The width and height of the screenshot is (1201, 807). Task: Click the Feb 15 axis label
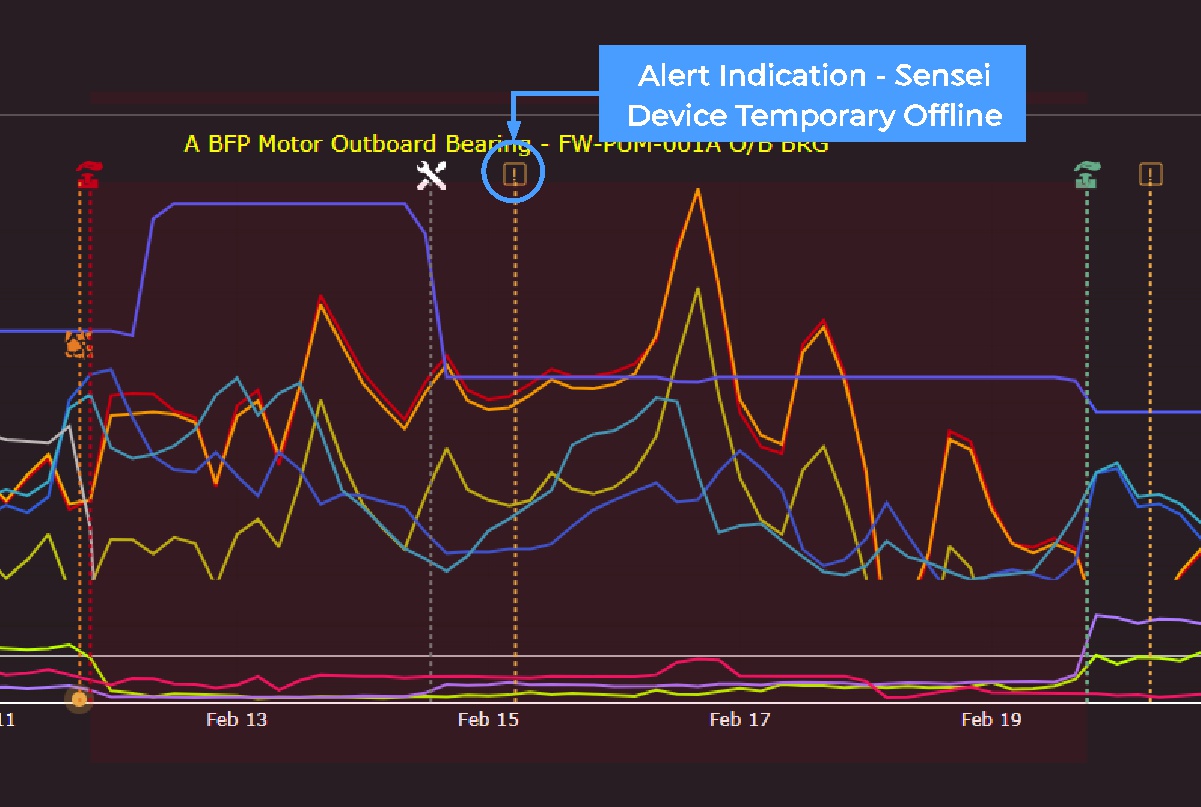[x=488, y=719]
